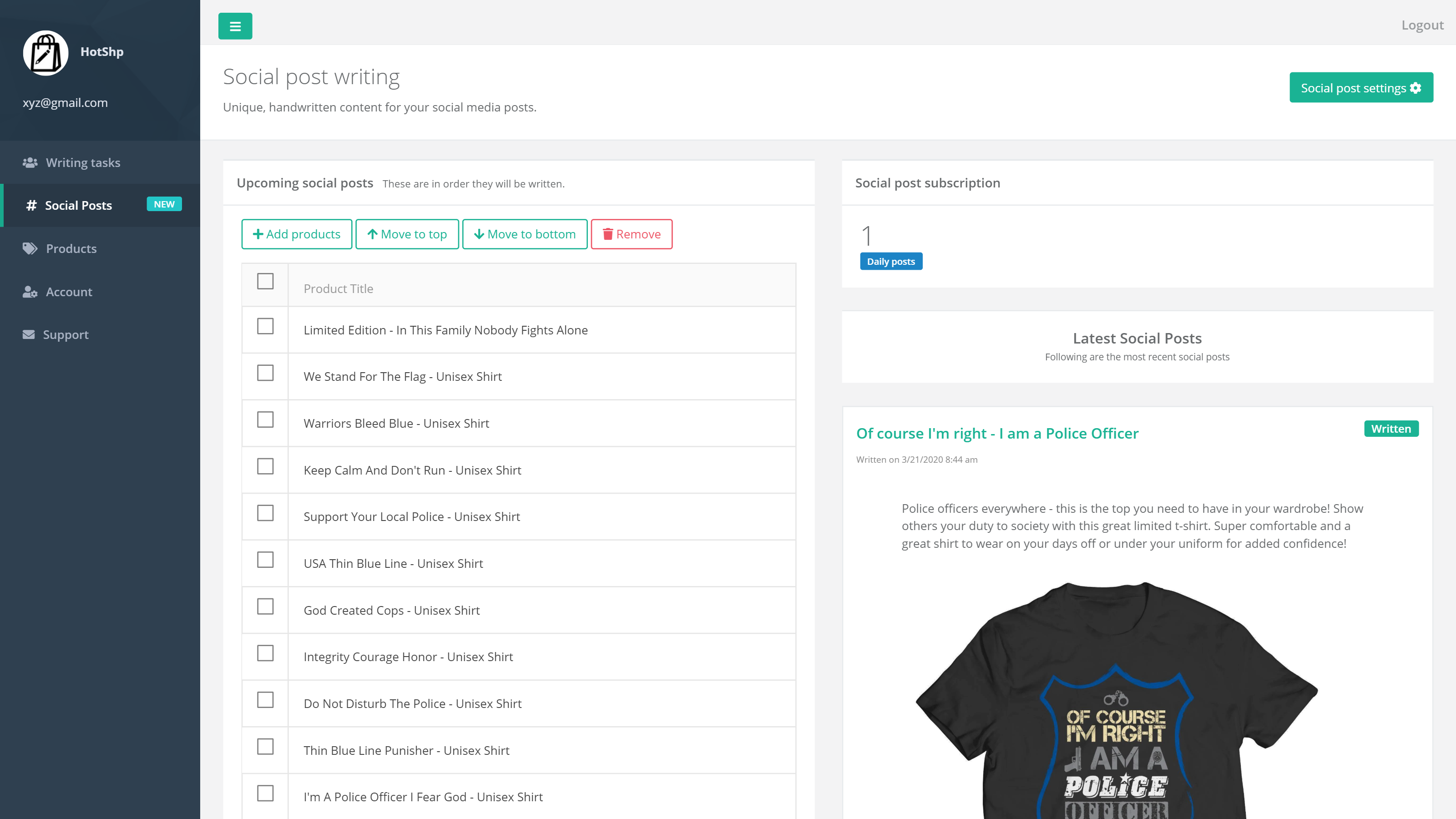
Task: Switch to the Social Posts section
Action: pyautogui.click(x=78, y=205)
